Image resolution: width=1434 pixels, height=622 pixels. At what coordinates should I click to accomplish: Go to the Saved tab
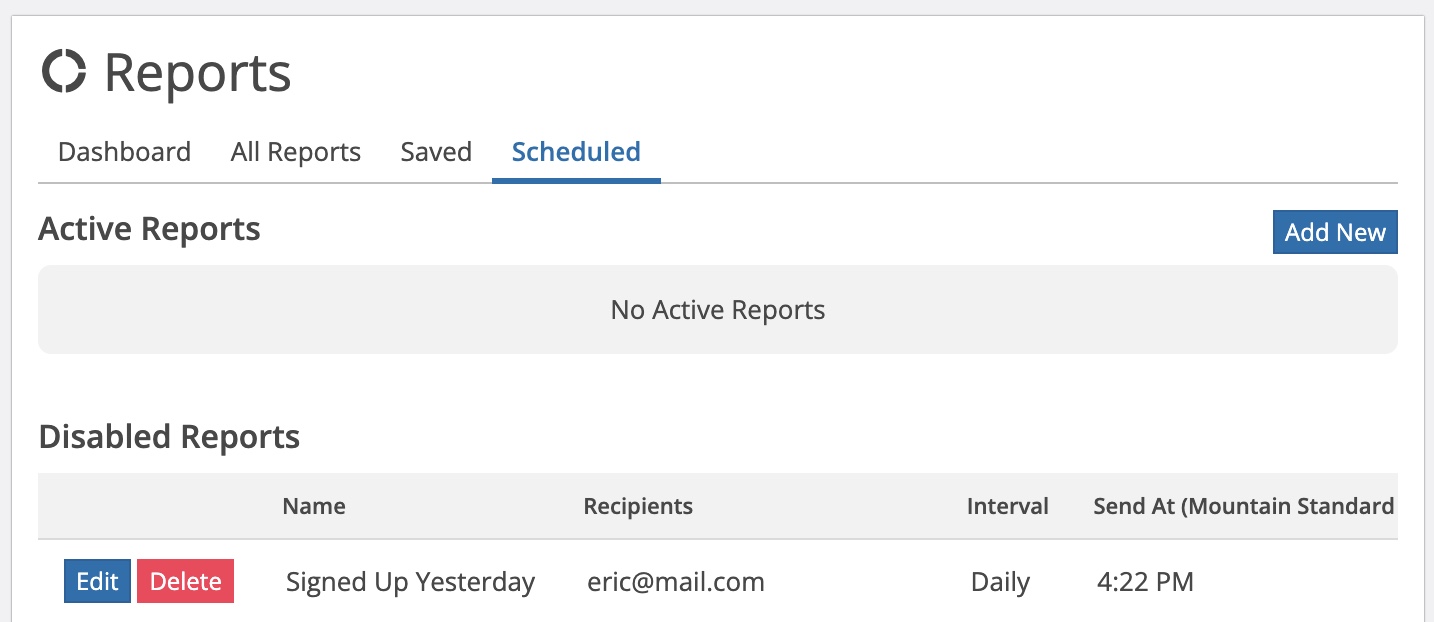[x=436, y=152]
